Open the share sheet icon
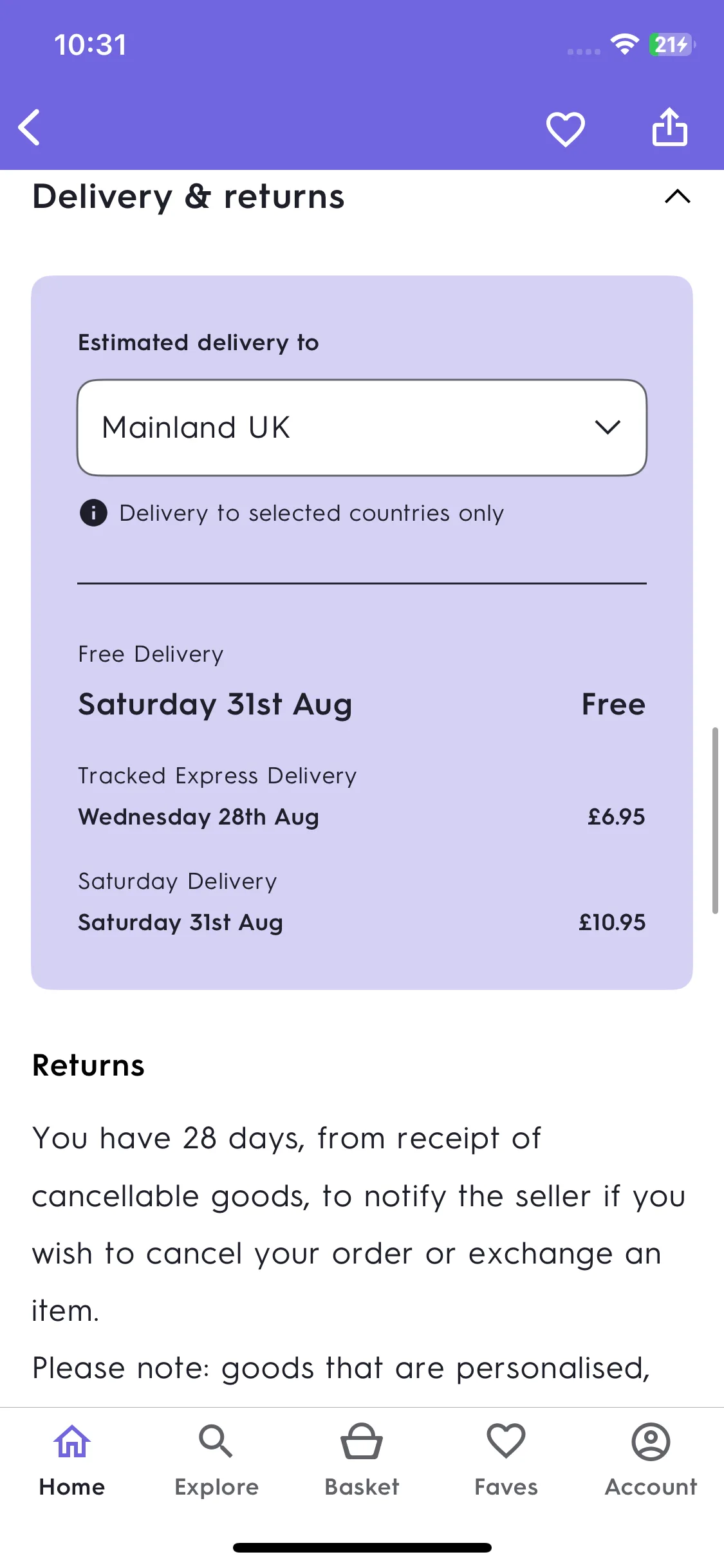Viewport: 724px width, 1568px height. 670,127
